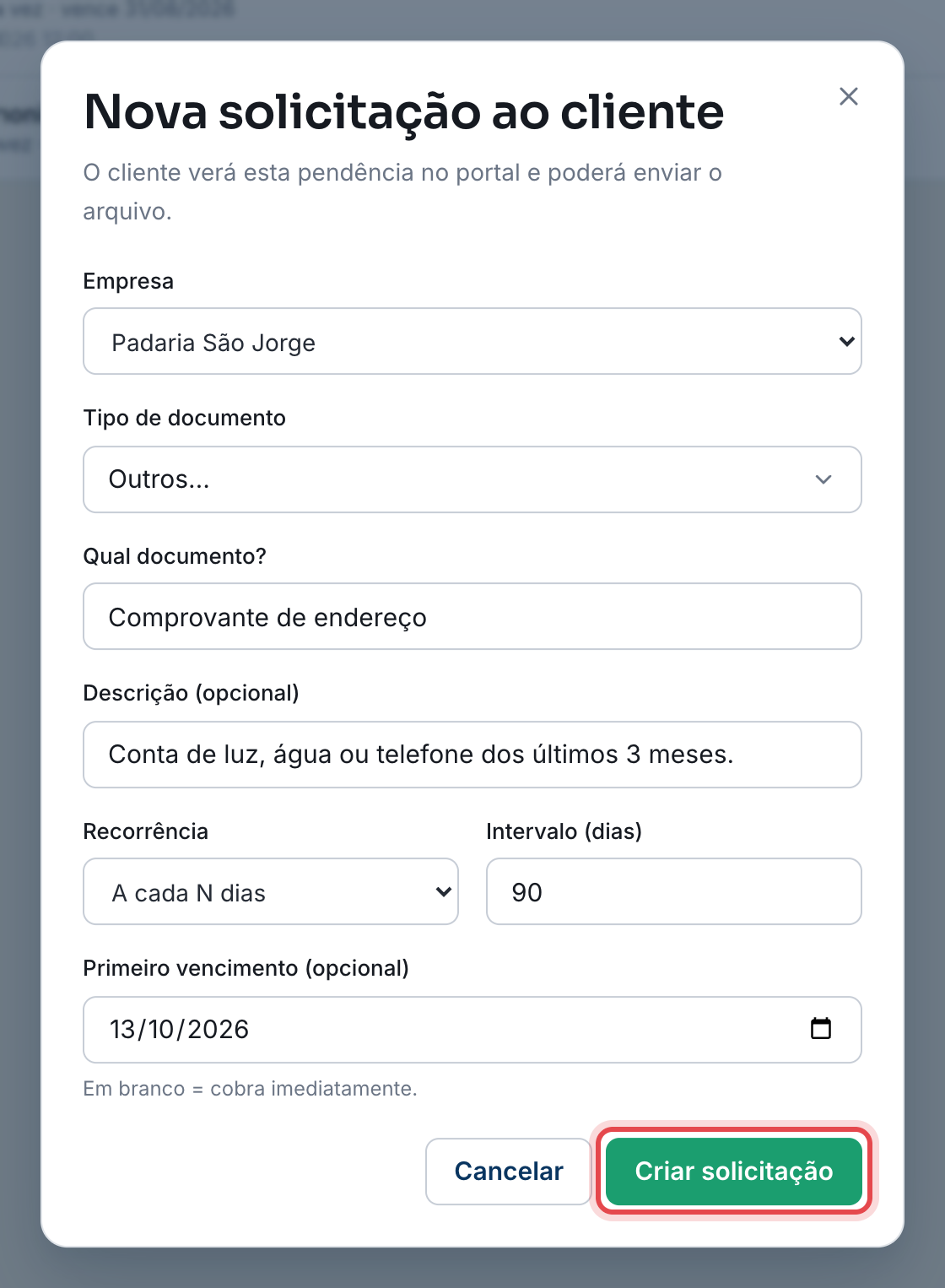This screenshot has height=1288, width=945.
Task: Click the Qual documento? label
Action: click(x=175, y=556)
